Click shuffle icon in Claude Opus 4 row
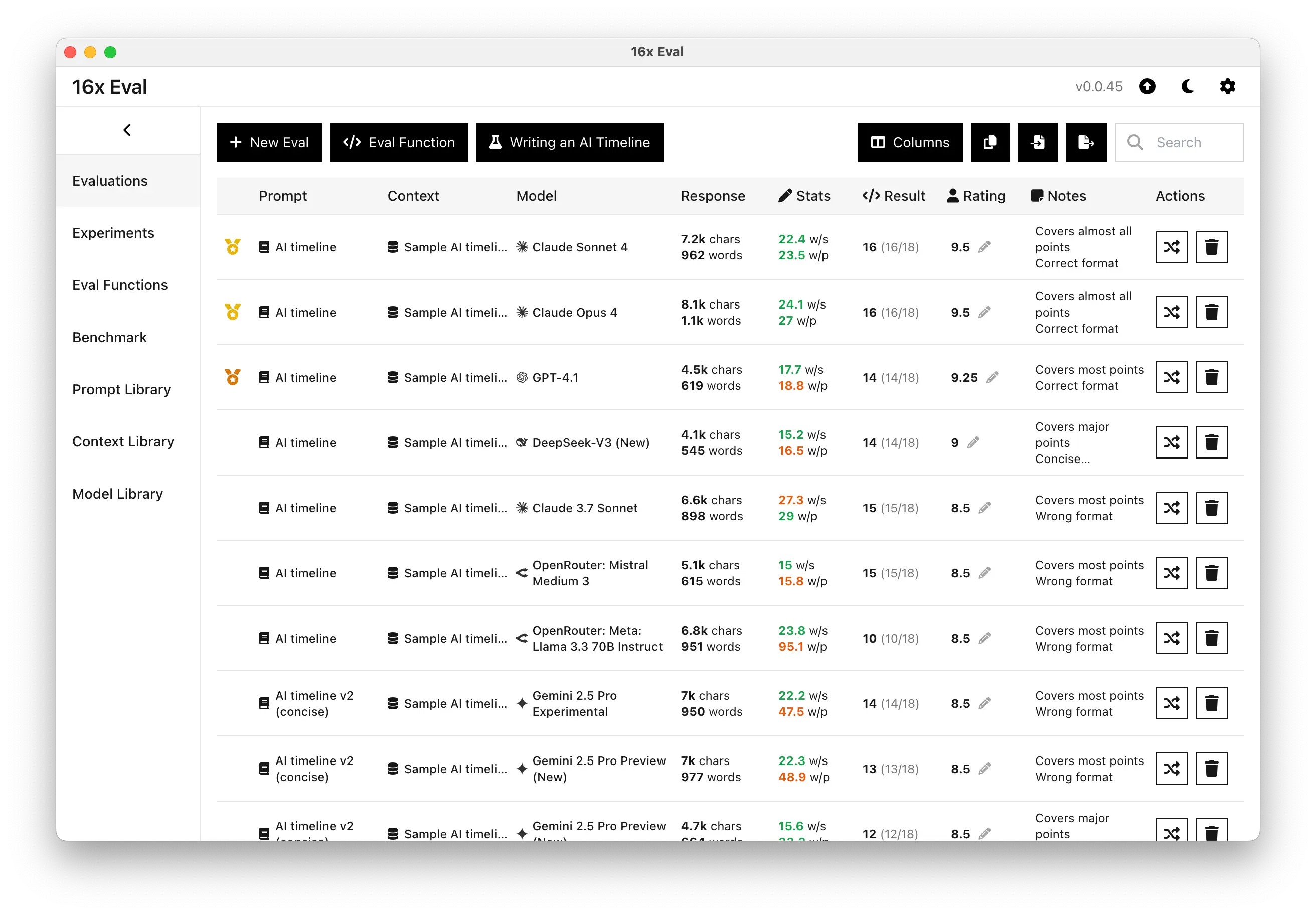This screenshot has width=1316, height=915. (1172, 313)
